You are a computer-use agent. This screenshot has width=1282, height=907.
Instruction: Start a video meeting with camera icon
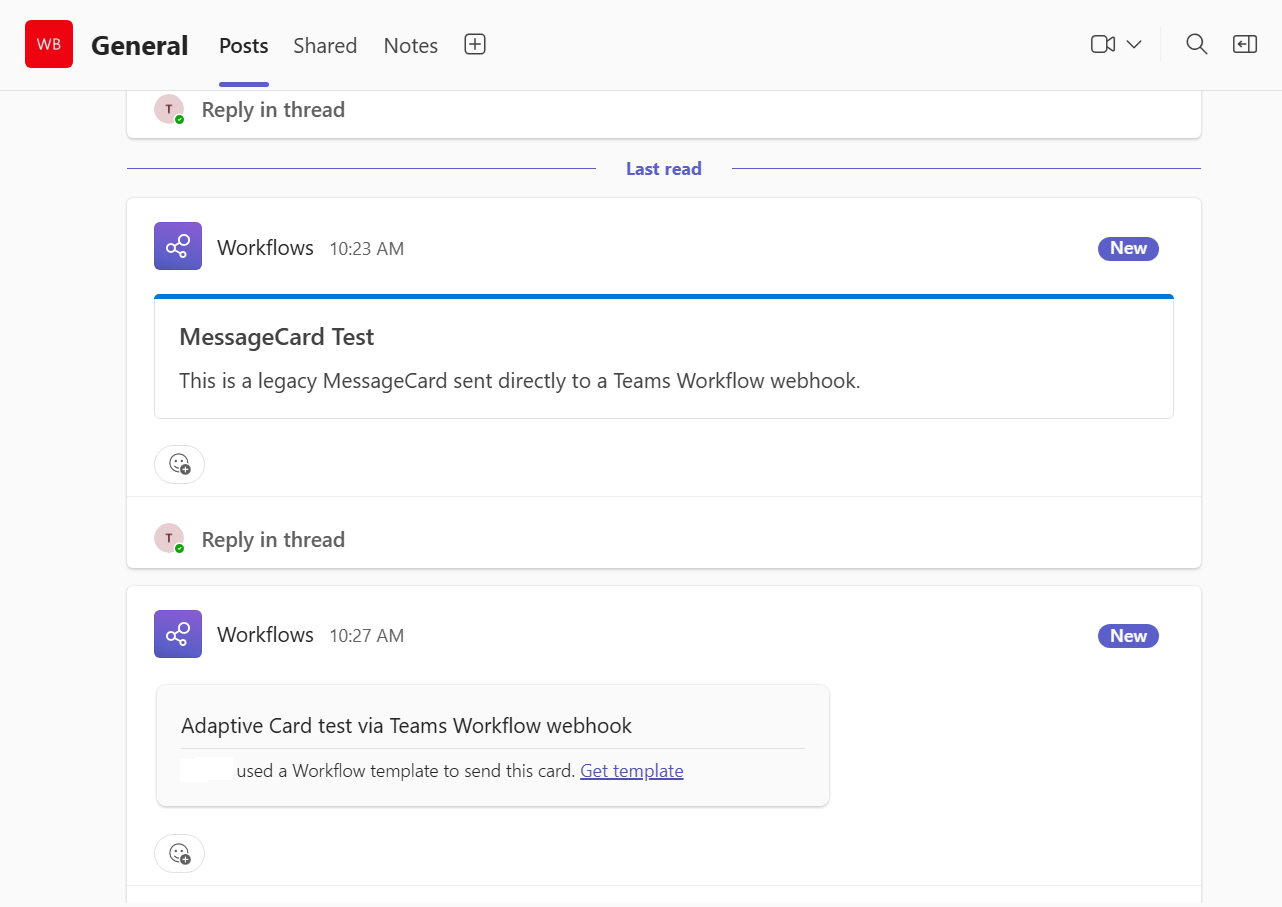1103,44
